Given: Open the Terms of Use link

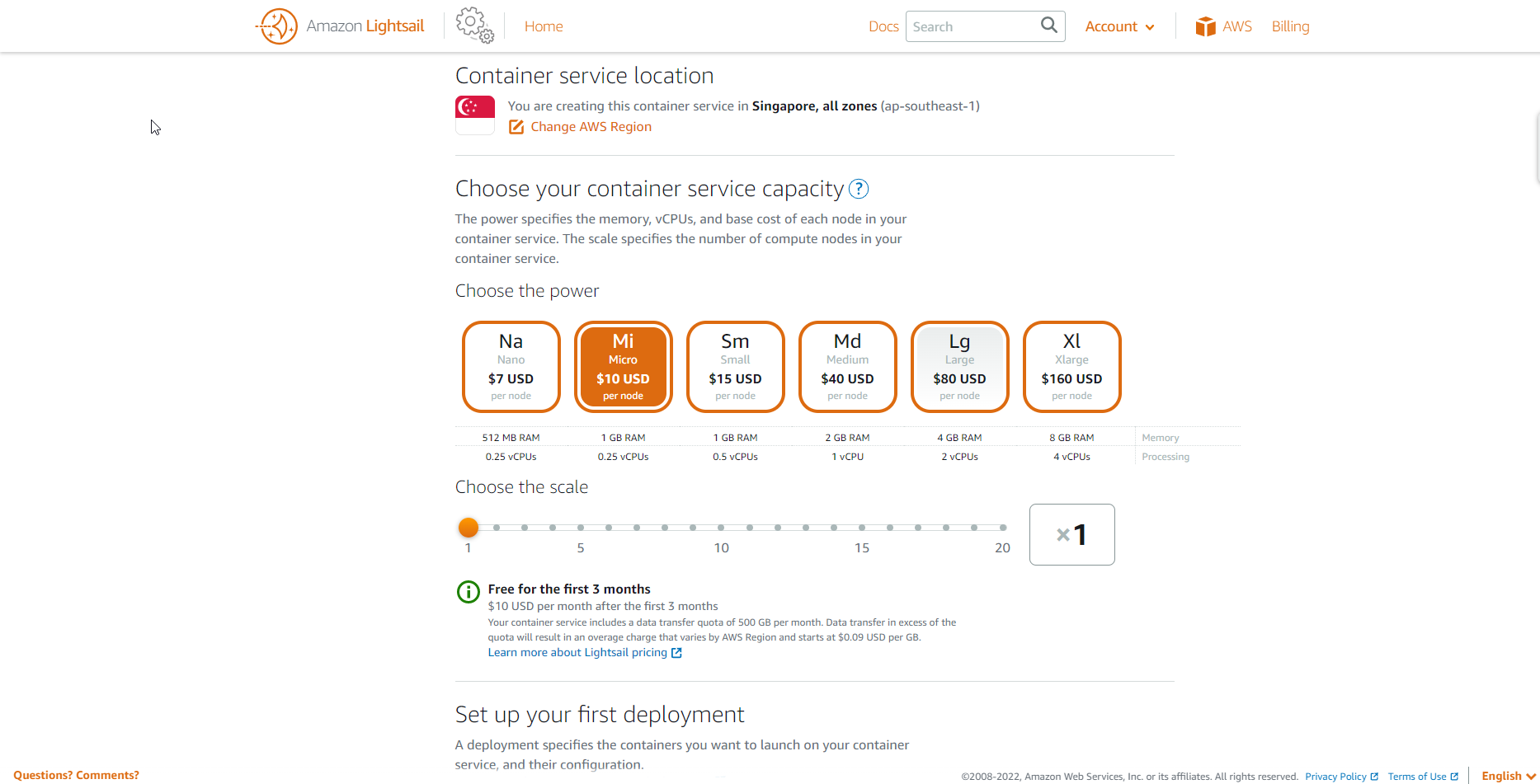Looking at the screenshot, I should [1416, 777].
